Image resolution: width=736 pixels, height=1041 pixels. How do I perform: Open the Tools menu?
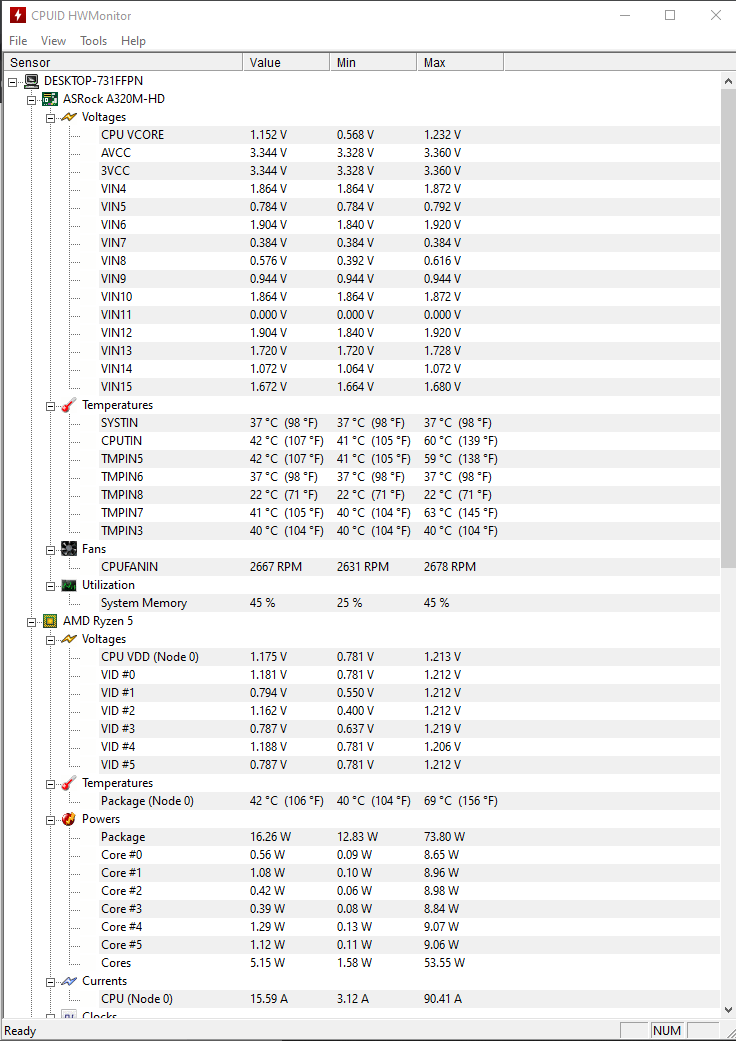(94, 40)
